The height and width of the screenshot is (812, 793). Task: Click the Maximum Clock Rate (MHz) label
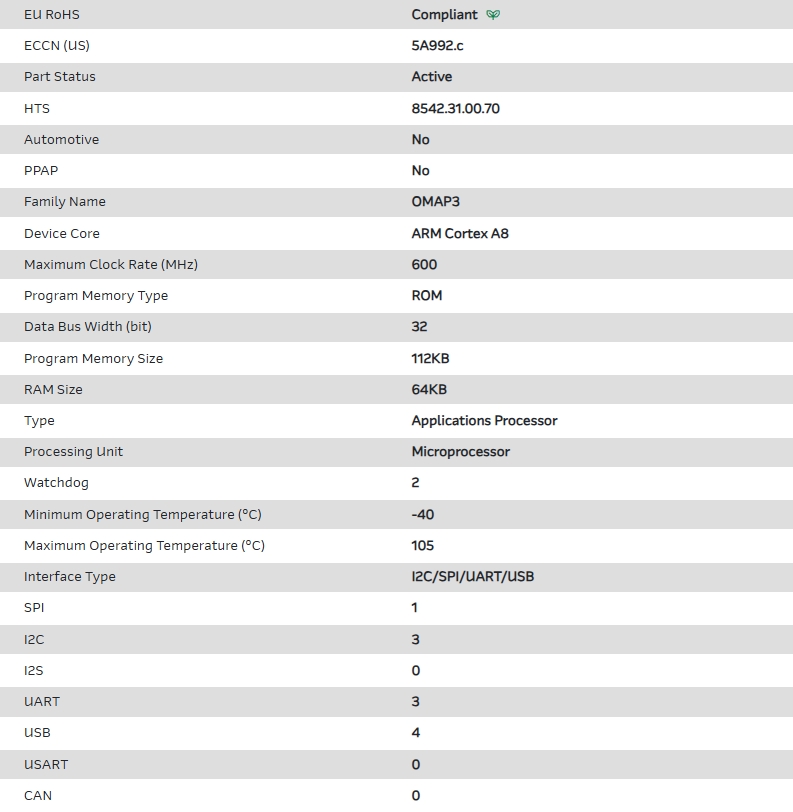(x=111, y=265)
